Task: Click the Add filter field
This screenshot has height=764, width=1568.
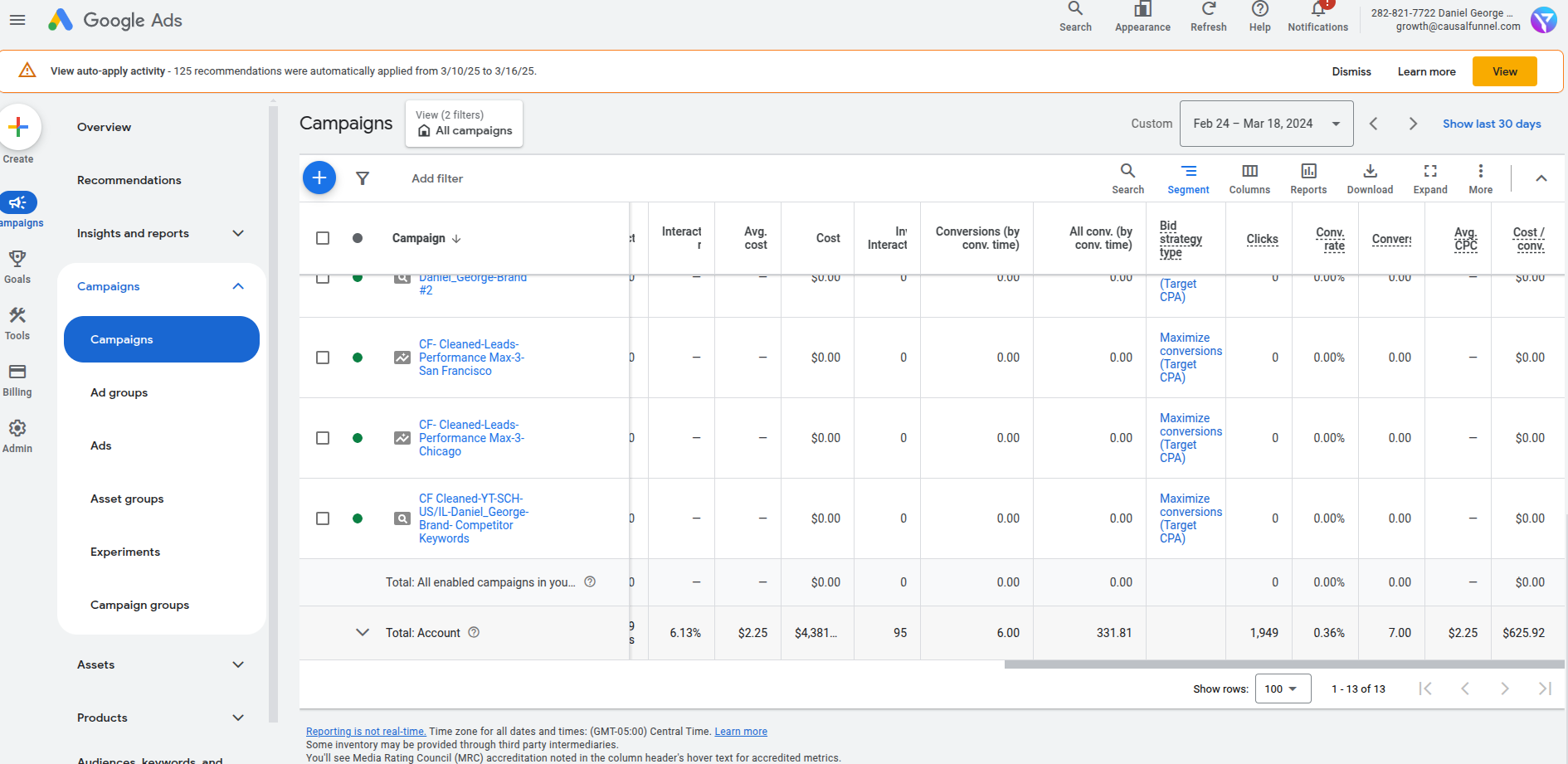Action: (437, 178)
